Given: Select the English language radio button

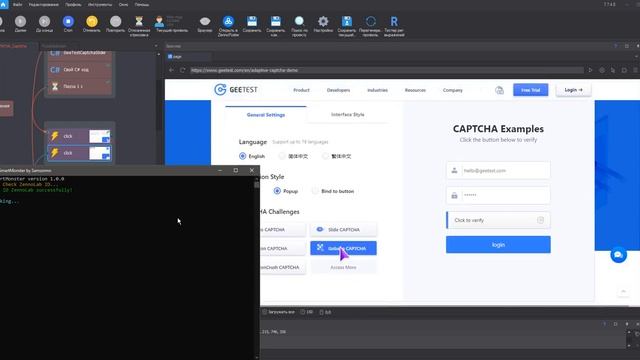Looking at the screenshot, I should click(x=242, y=156).
